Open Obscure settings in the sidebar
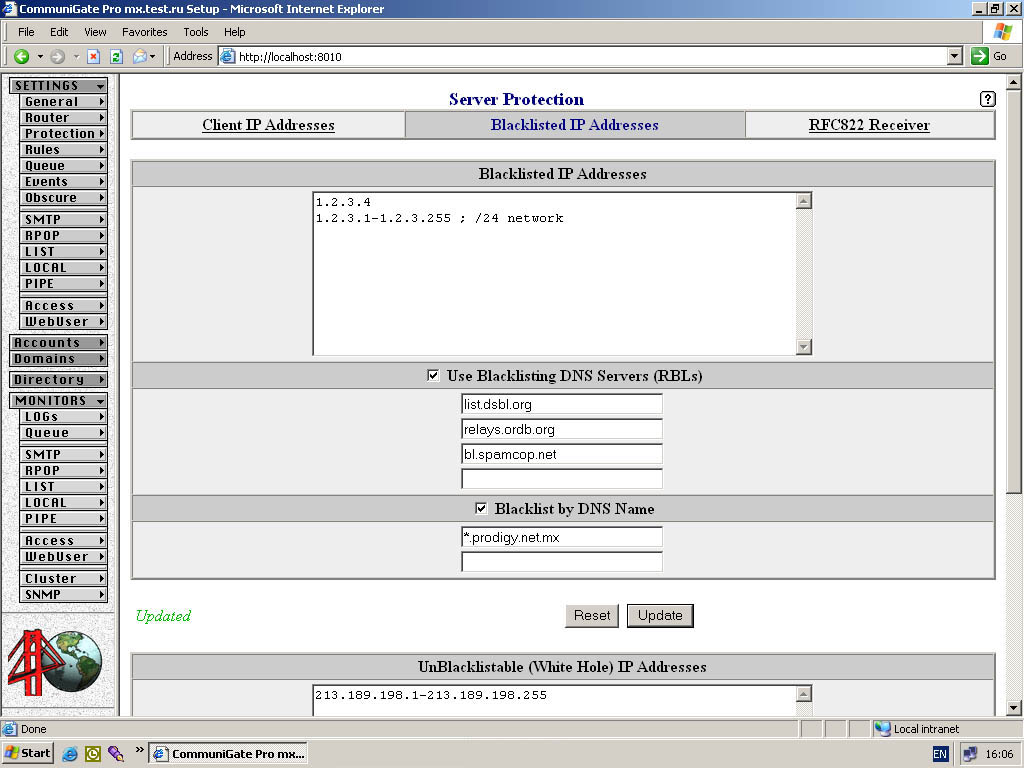Screen dimensions: 1024x768 (x=64, y=198)
